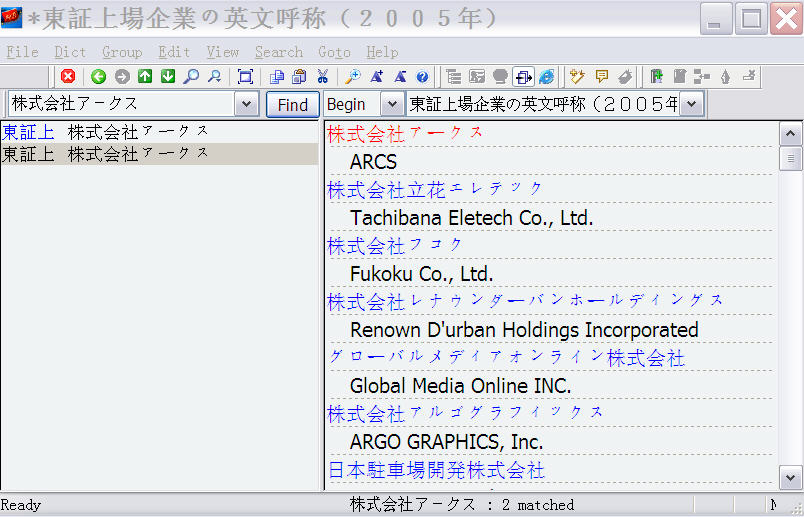Open the View menu

[x=223, y=52]
